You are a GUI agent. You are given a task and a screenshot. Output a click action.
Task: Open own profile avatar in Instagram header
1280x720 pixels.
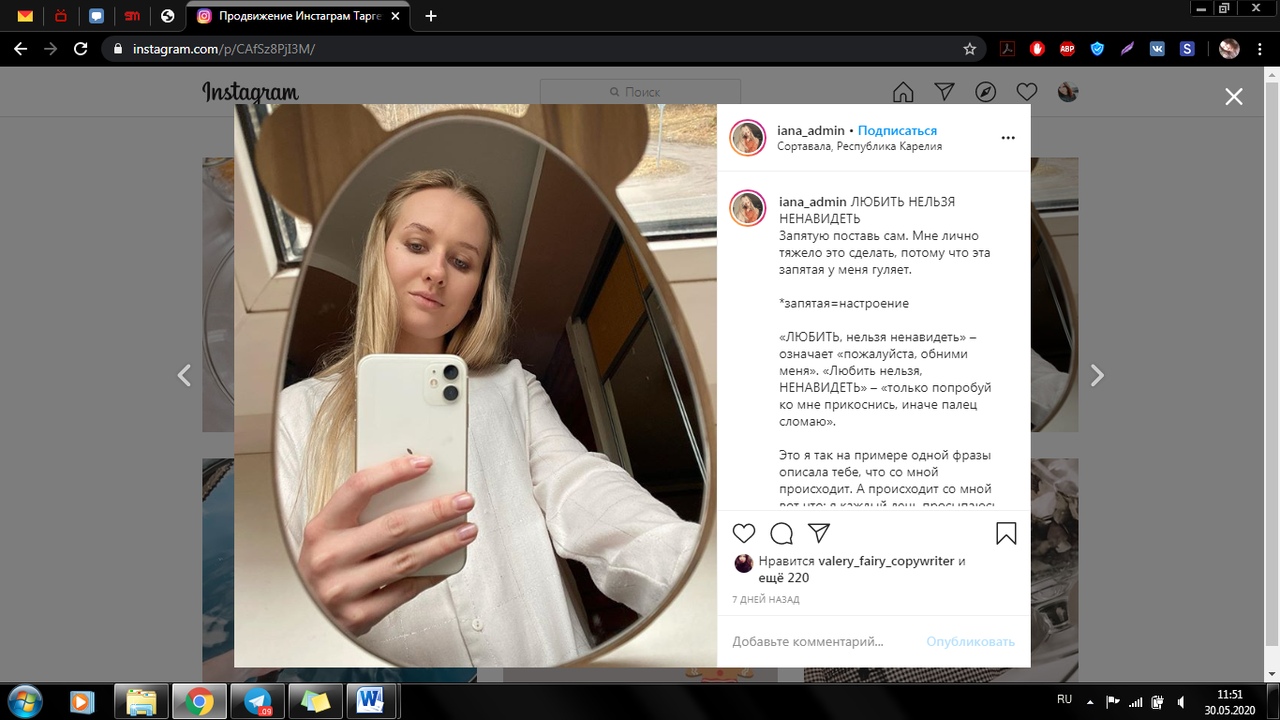[x=1068, y=92]
